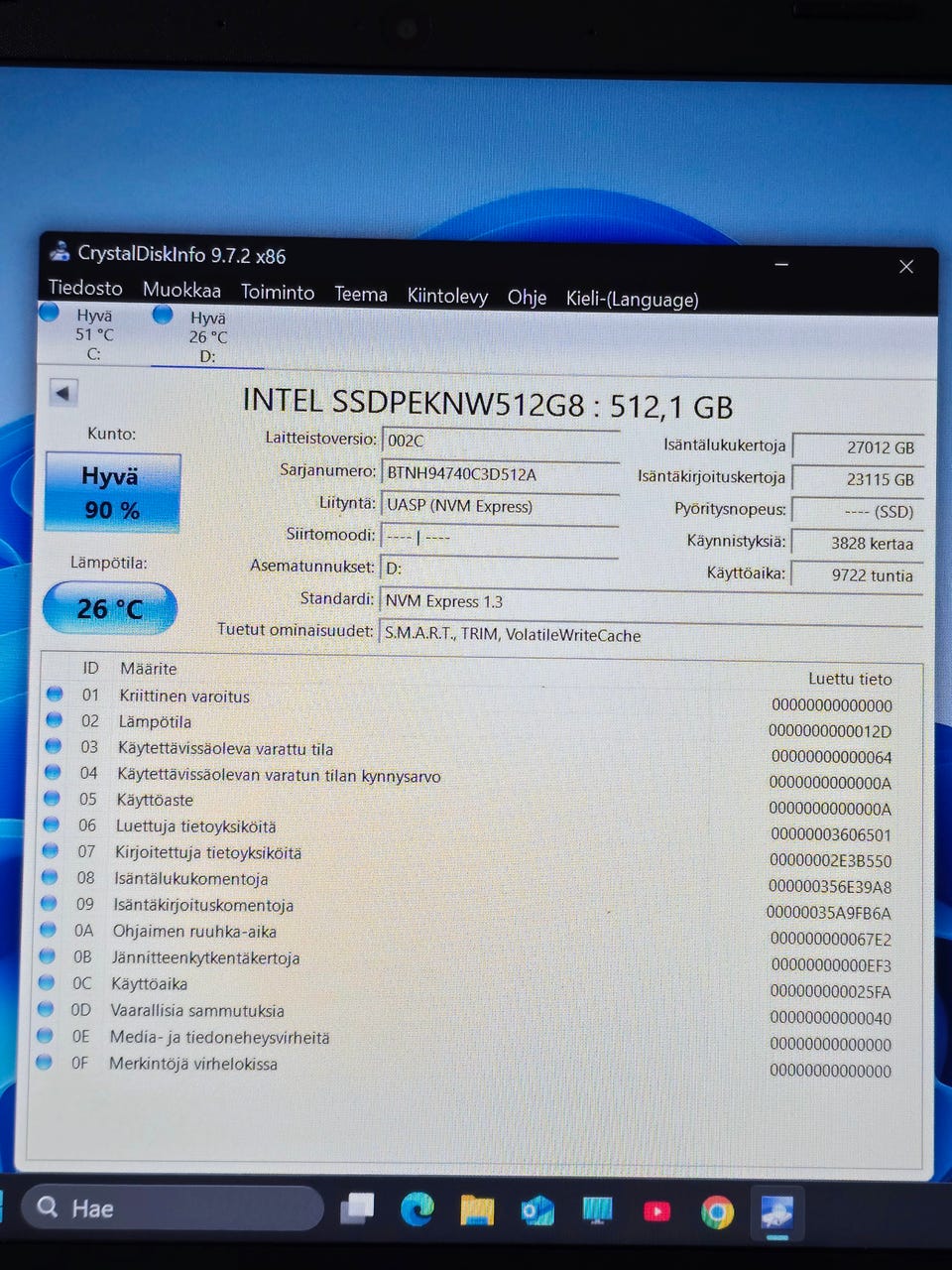Click raw value 000000000025FA

pyautogui.click(x=830, y=992)
